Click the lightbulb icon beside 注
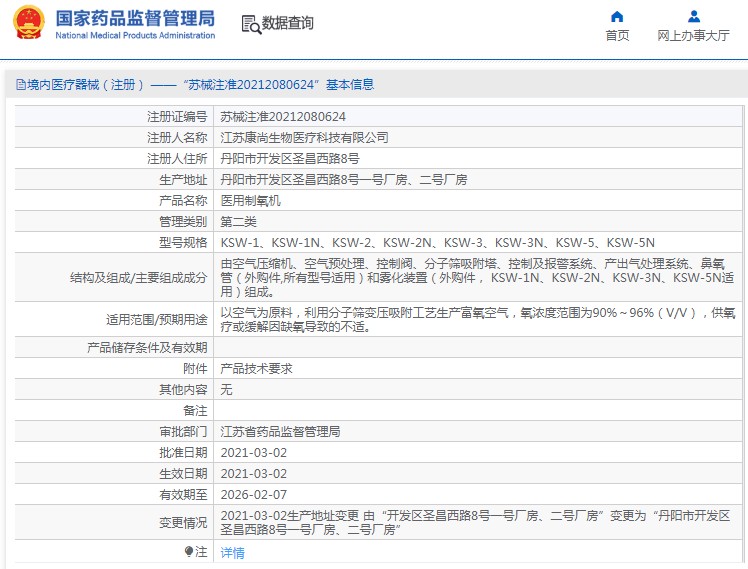Screen dimensions: 748x569 pos(189,551)
